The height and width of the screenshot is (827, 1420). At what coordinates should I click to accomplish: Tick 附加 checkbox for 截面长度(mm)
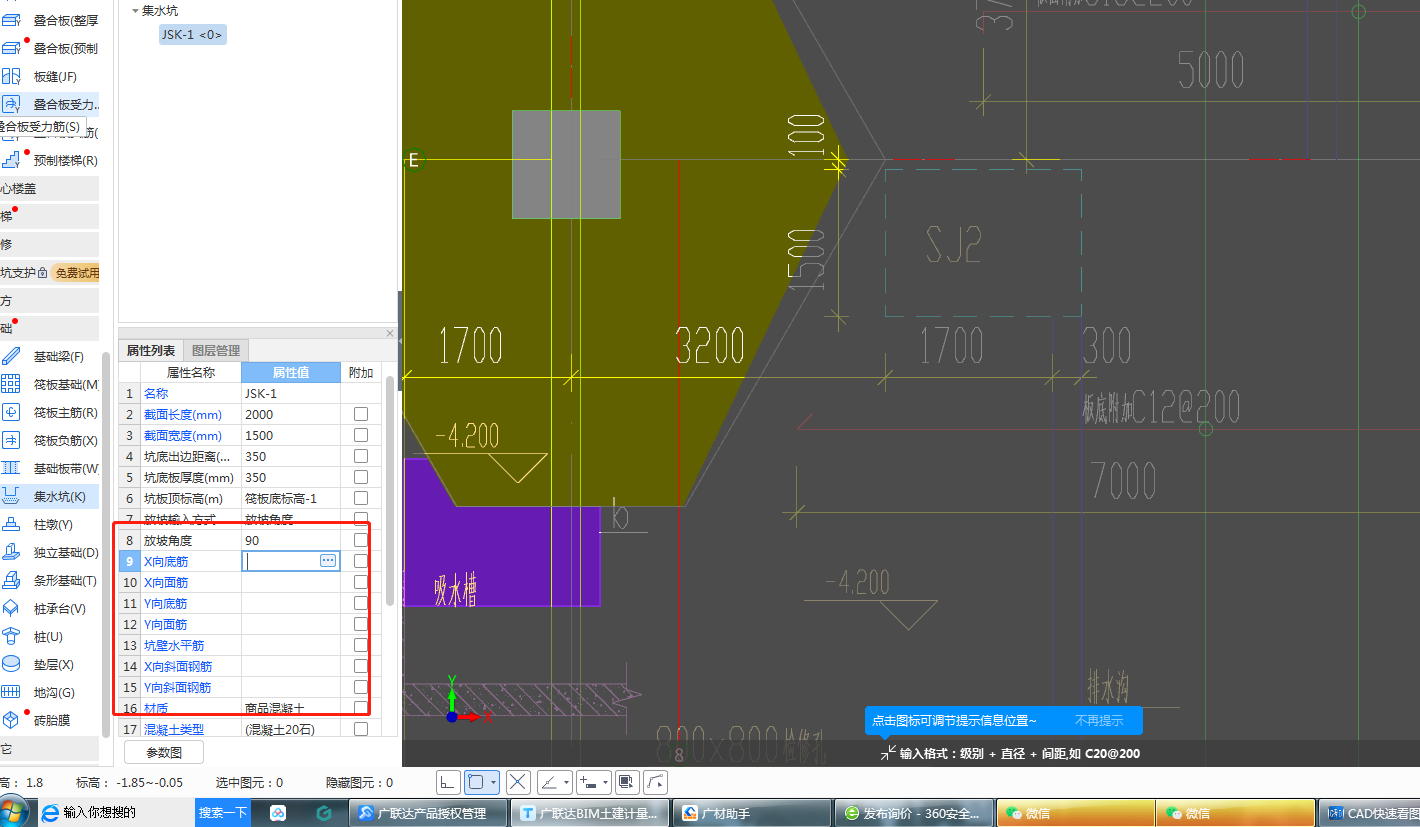pos(361,414)
